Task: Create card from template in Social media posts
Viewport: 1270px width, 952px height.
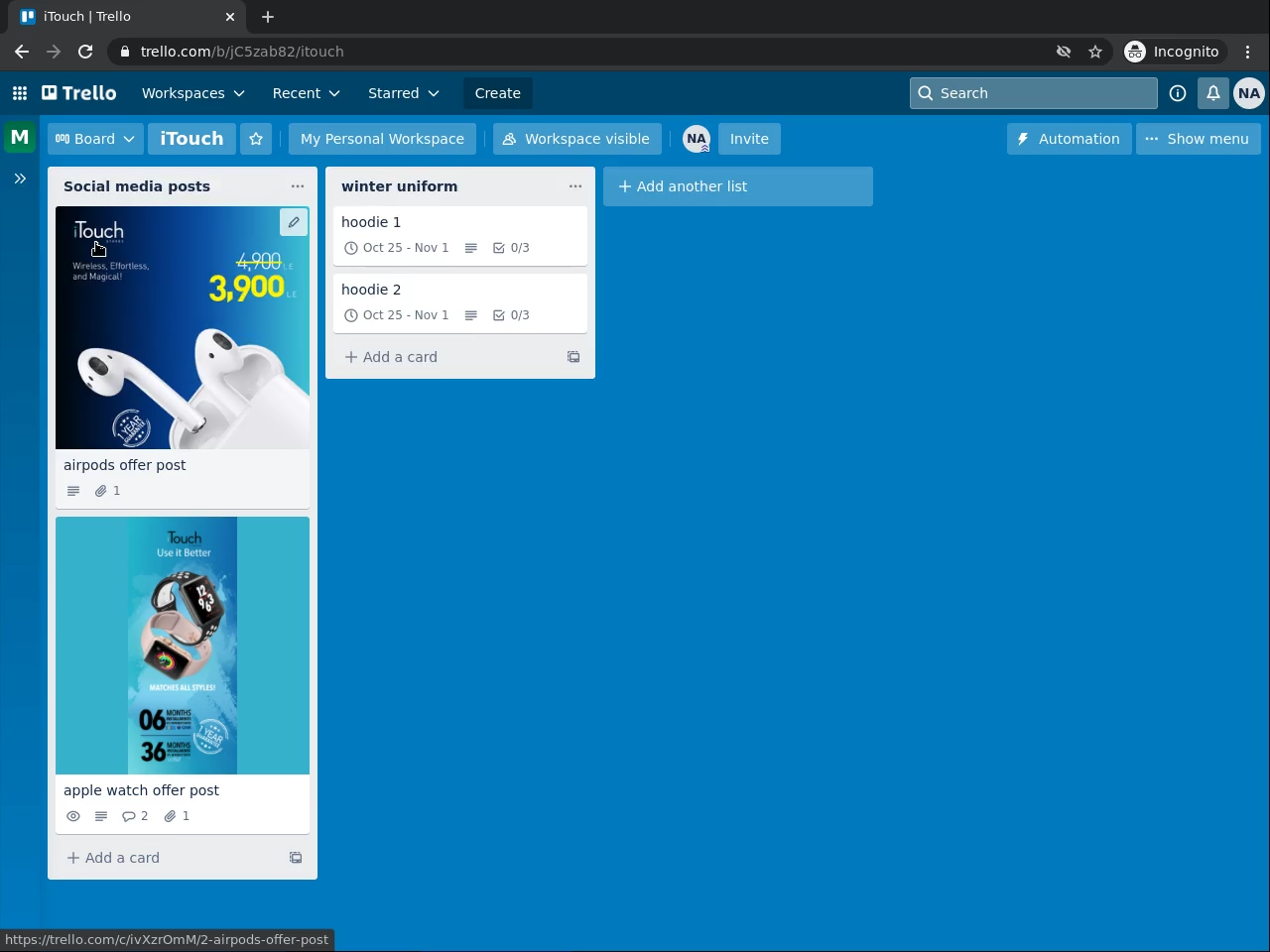Action: (296, 858)
